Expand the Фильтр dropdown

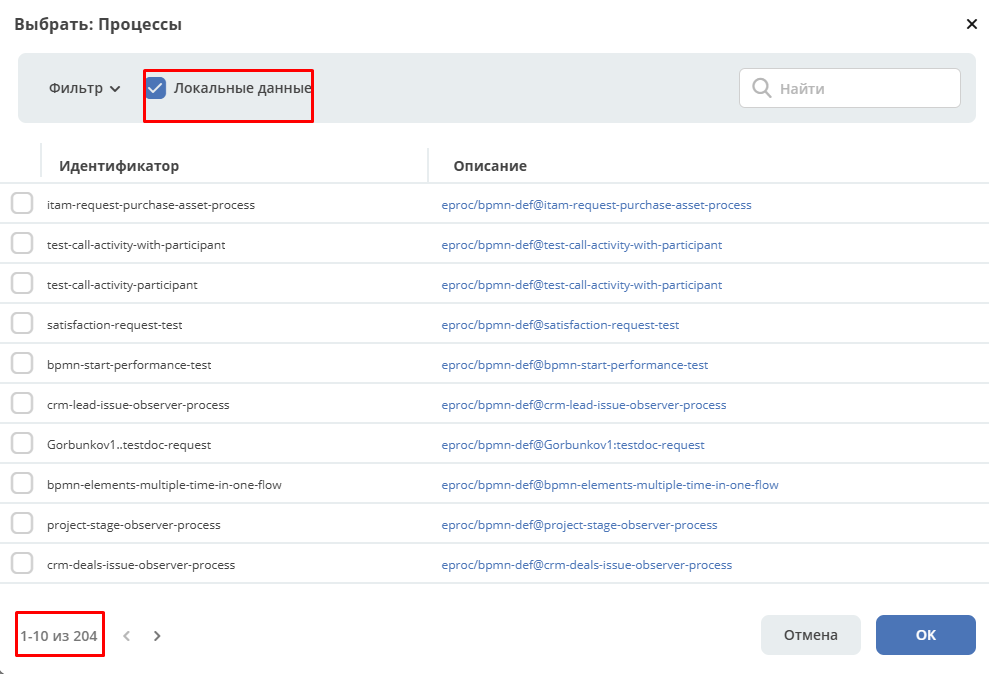84,88
